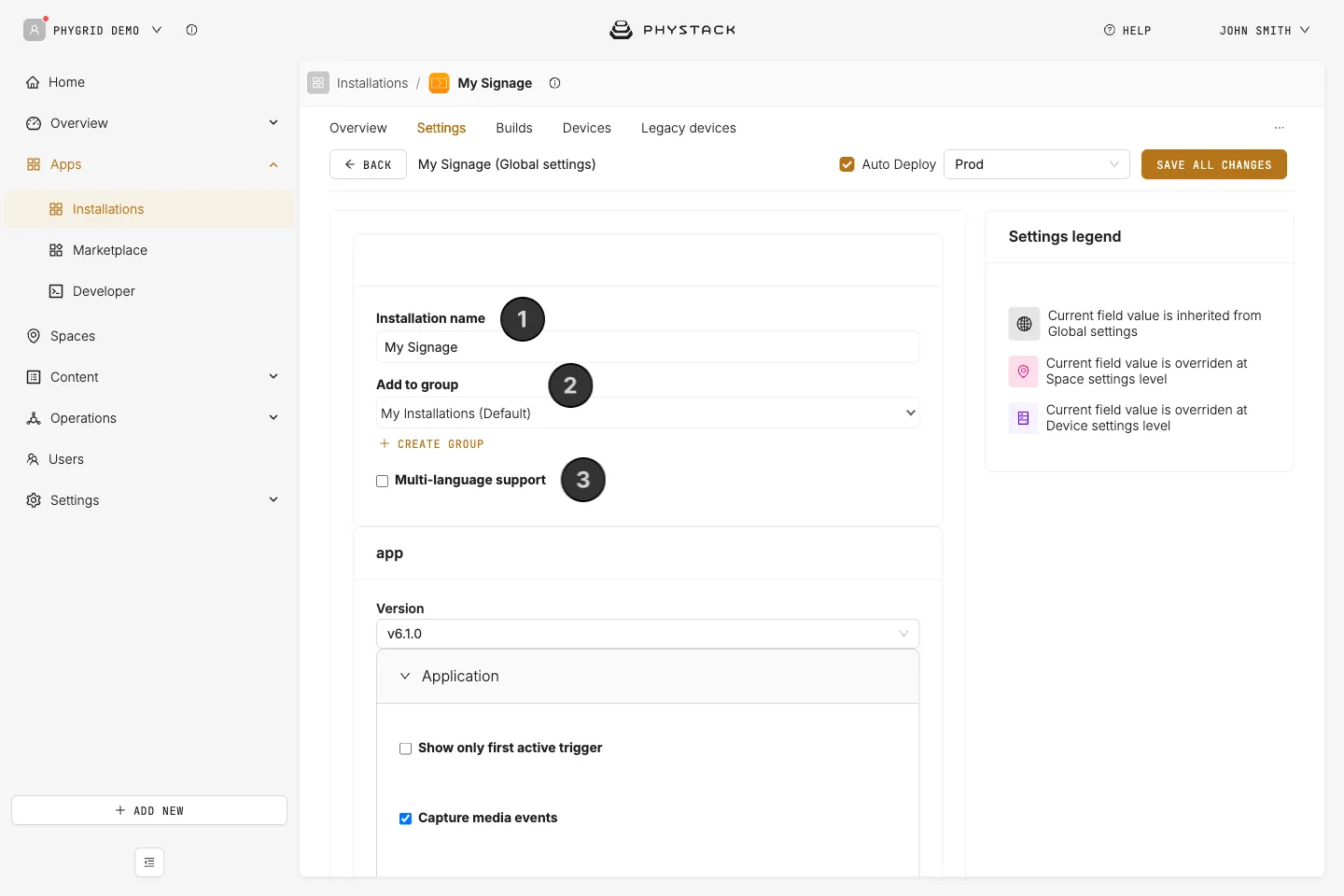Open the John Smith user menu
This screenshot has width=1344, height=896.
tap(1265, 30)
